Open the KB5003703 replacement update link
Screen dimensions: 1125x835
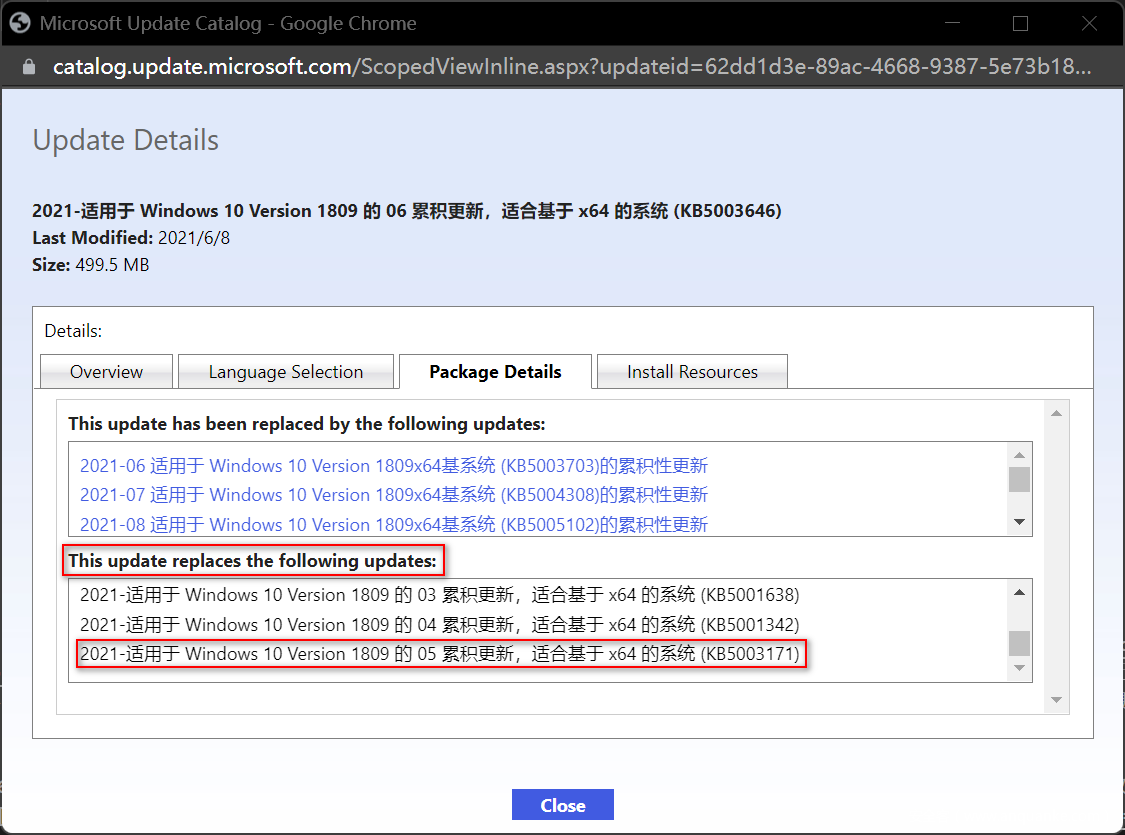(394, 465)
